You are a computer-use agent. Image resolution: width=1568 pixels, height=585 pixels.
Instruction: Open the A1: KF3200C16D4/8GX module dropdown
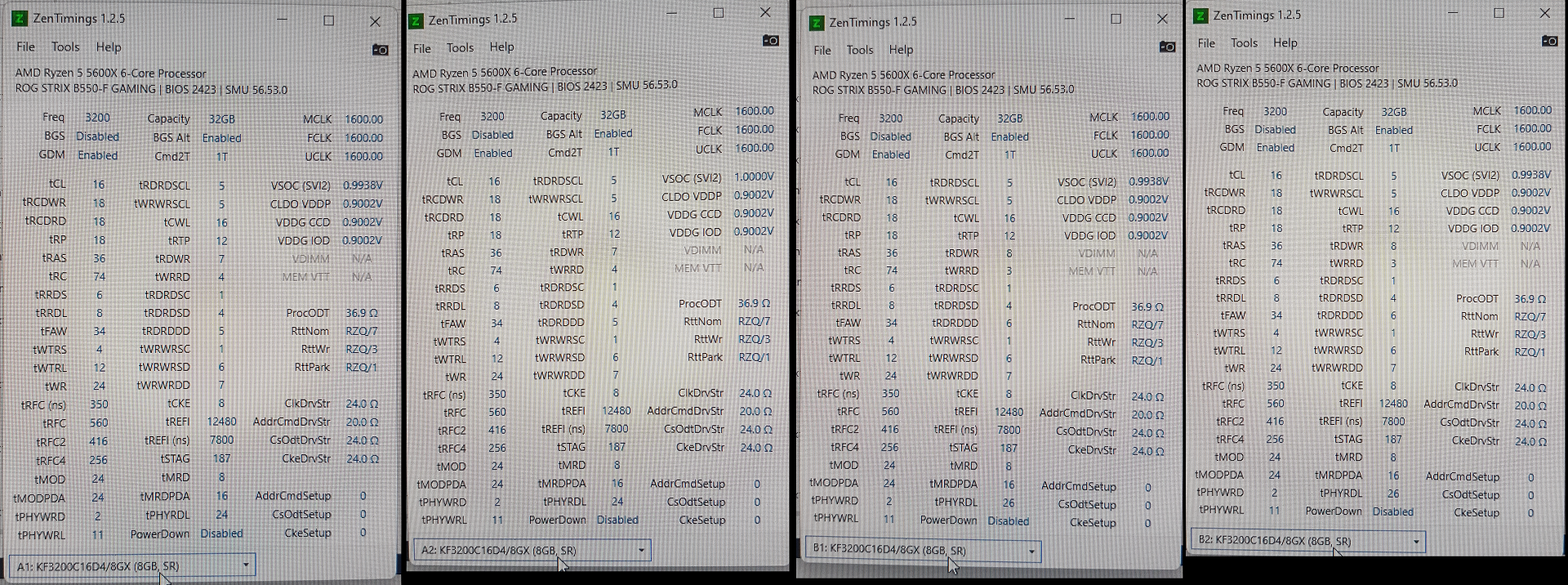132,565
